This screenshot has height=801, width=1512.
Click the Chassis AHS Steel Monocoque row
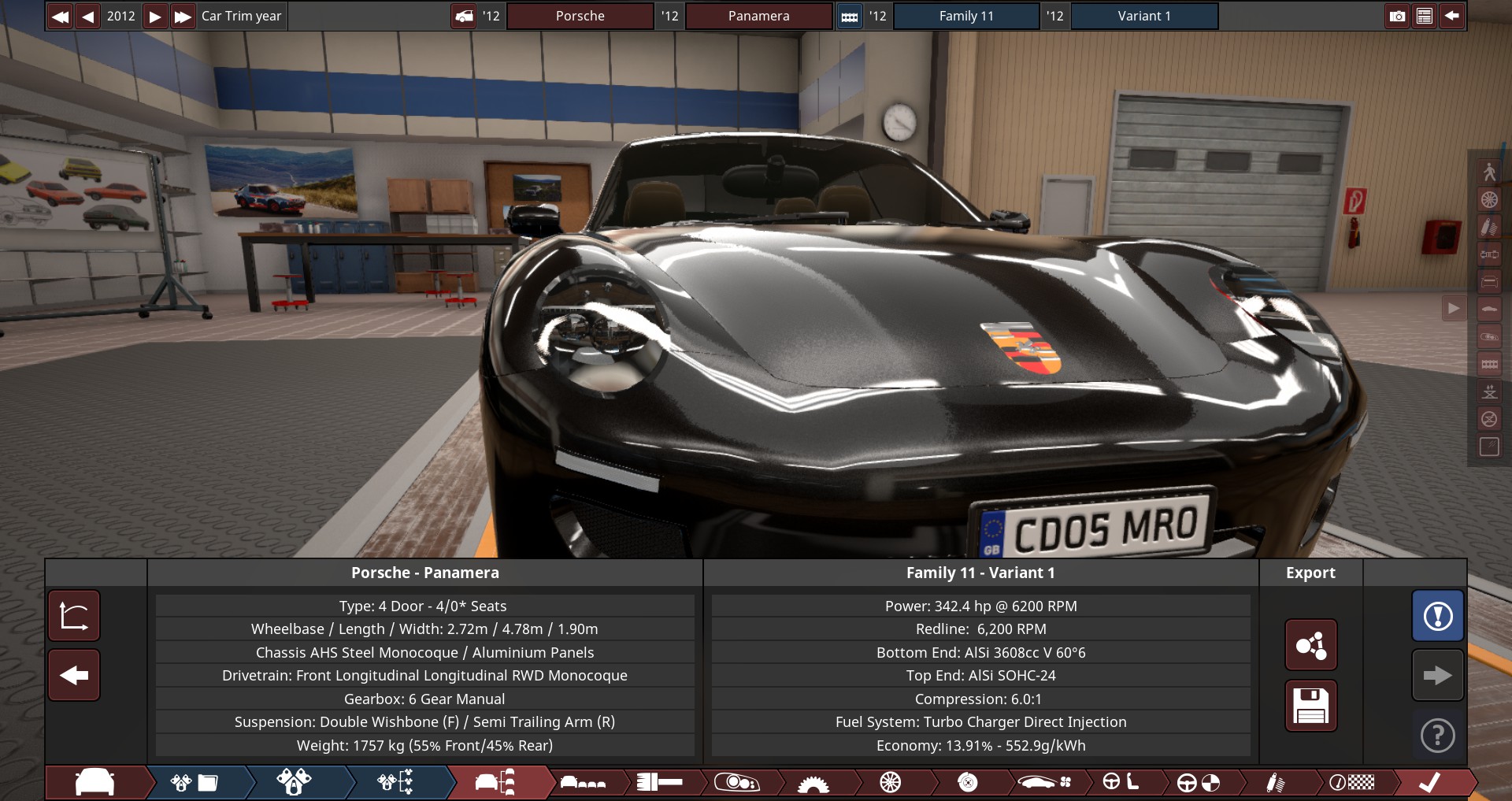[425, 652]
